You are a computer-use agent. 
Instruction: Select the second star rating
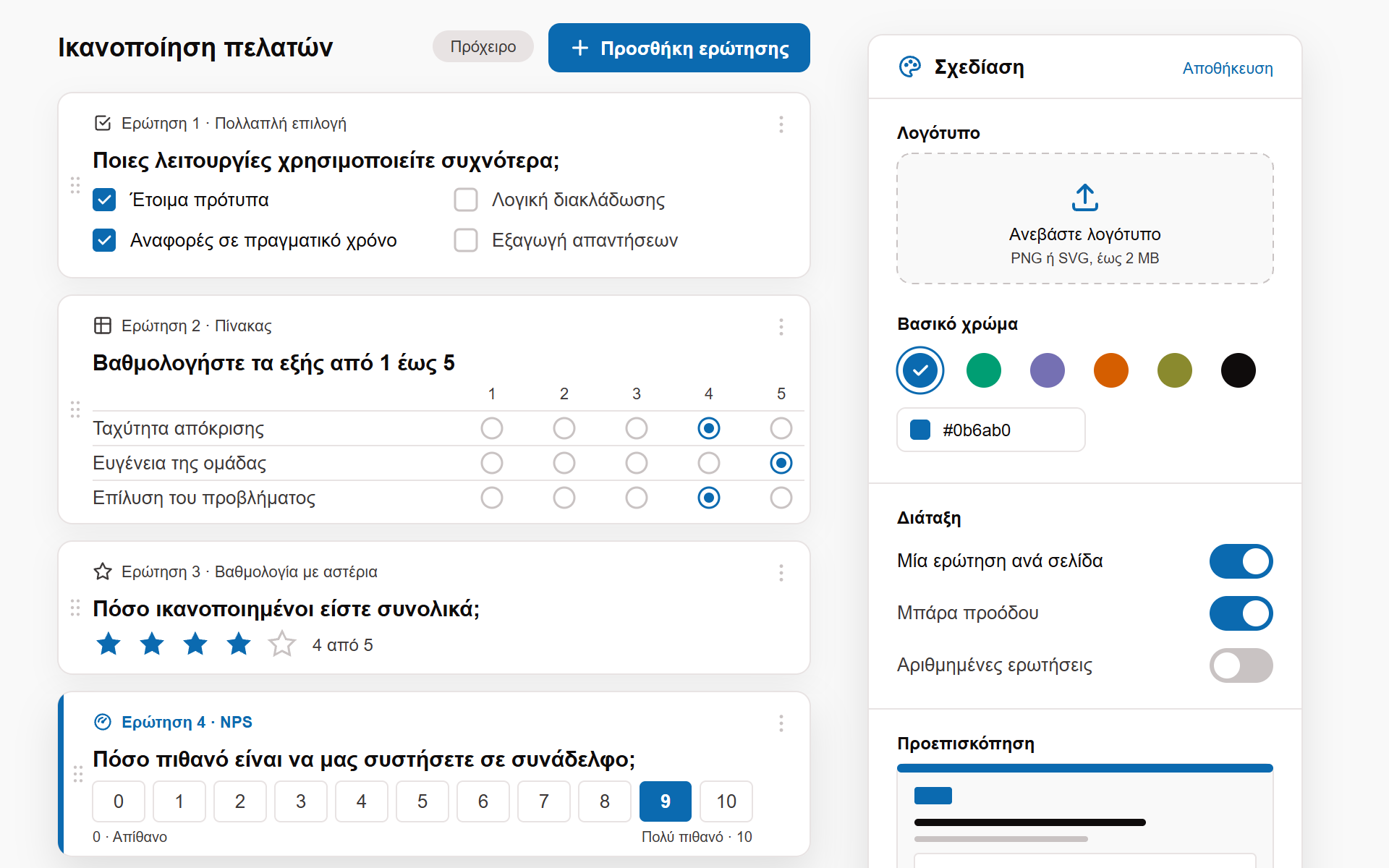coord(152,644)
